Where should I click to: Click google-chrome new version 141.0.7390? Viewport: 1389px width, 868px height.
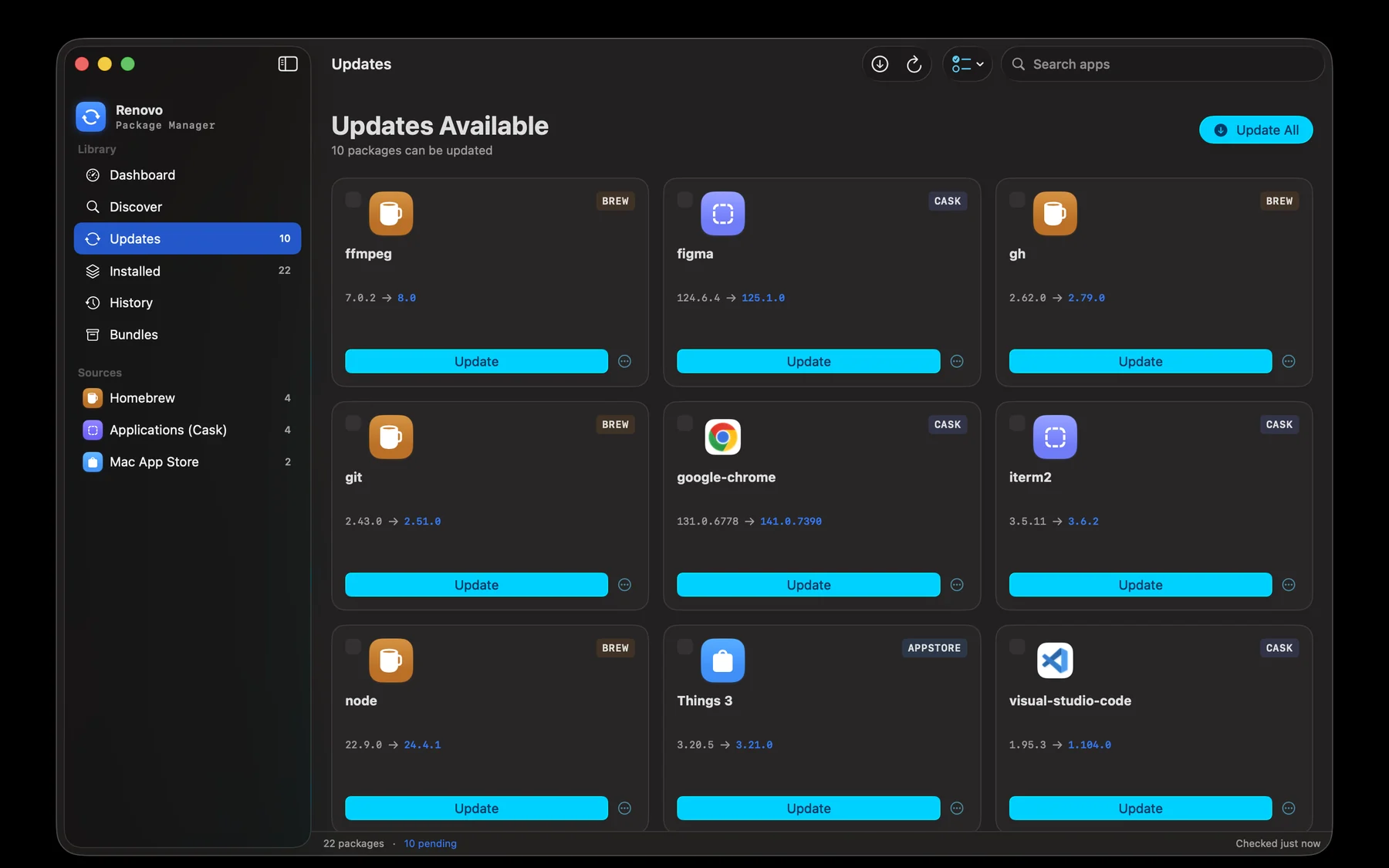click(x=791, y=522)
